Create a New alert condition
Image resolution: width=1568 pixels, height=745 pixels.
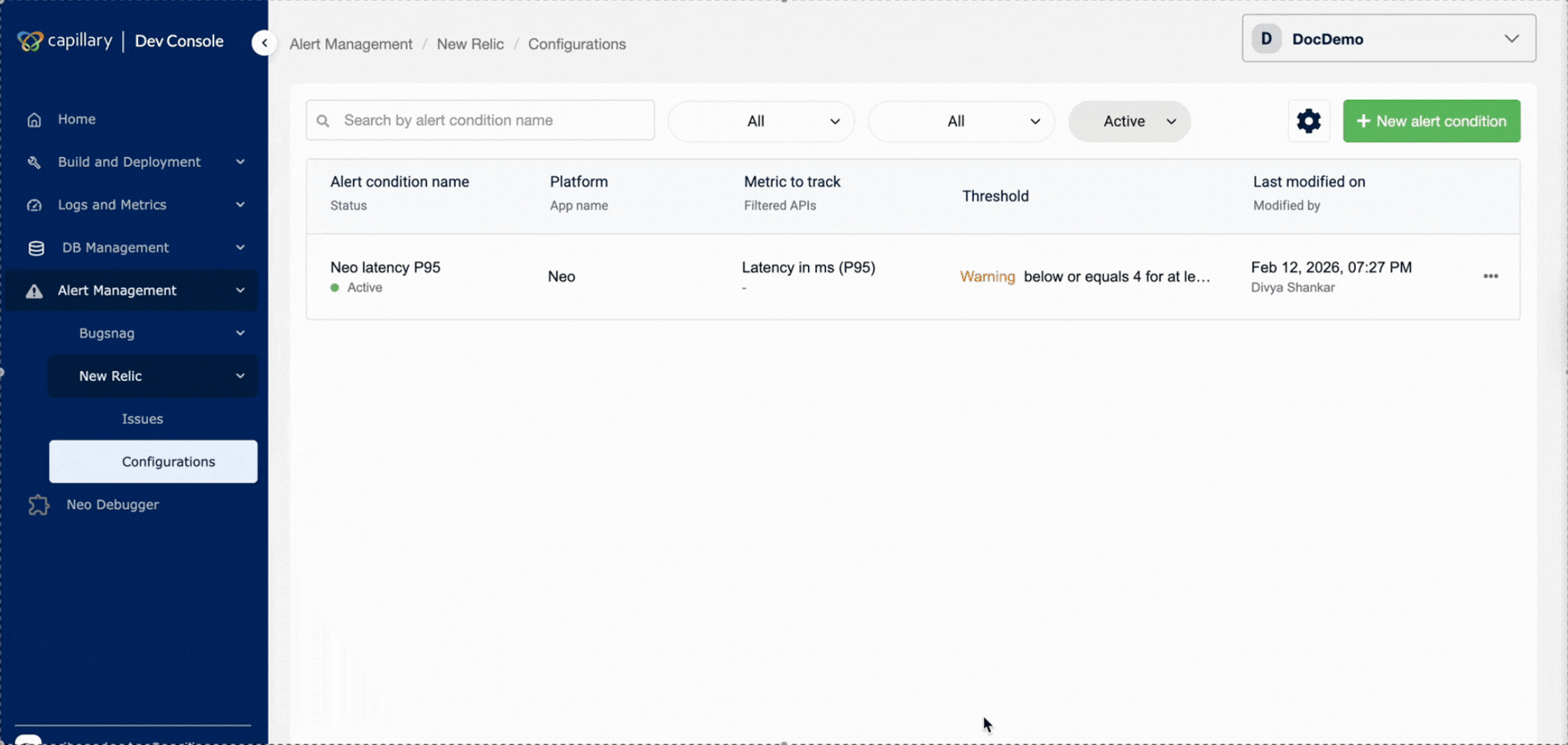[1432, 121]
